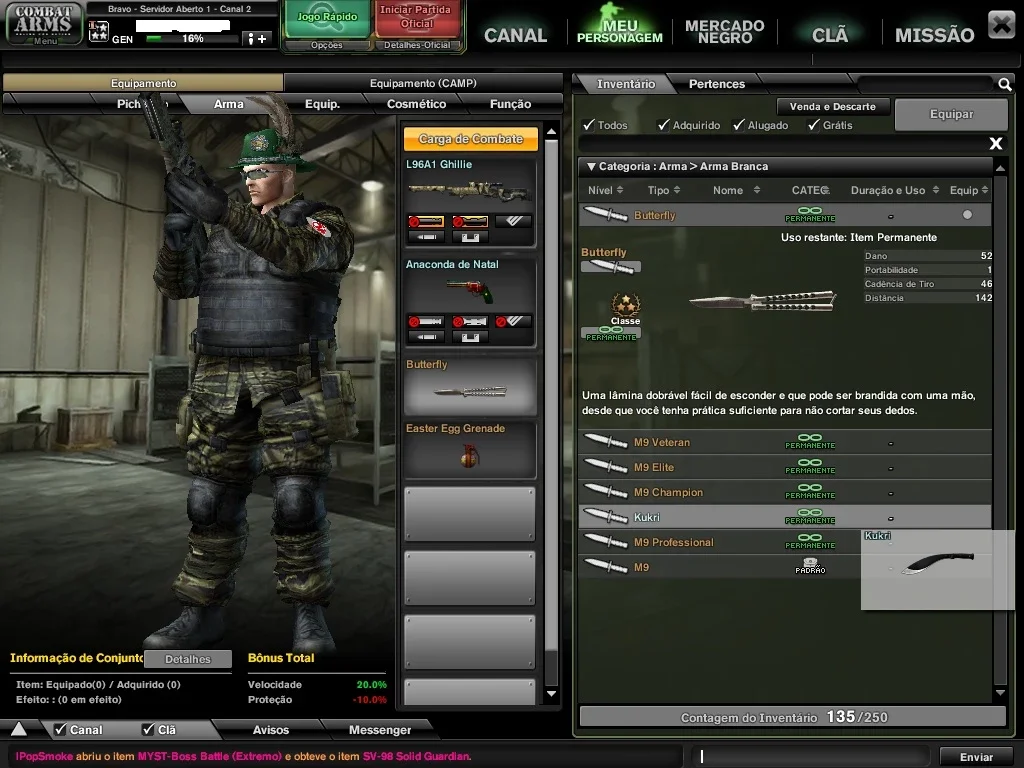Click the Equipar button
The width and height of the screenshot is (1024, 768).
(951, 114)
